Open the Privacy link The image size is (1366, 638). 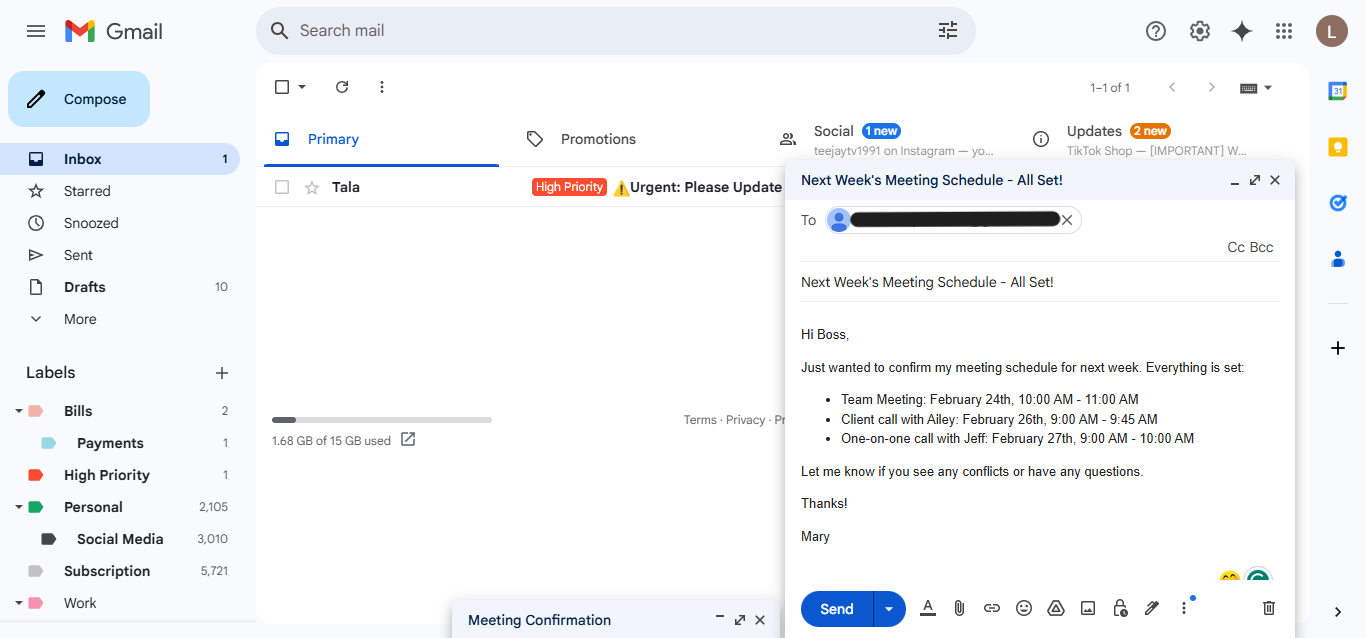coord(746,420)
